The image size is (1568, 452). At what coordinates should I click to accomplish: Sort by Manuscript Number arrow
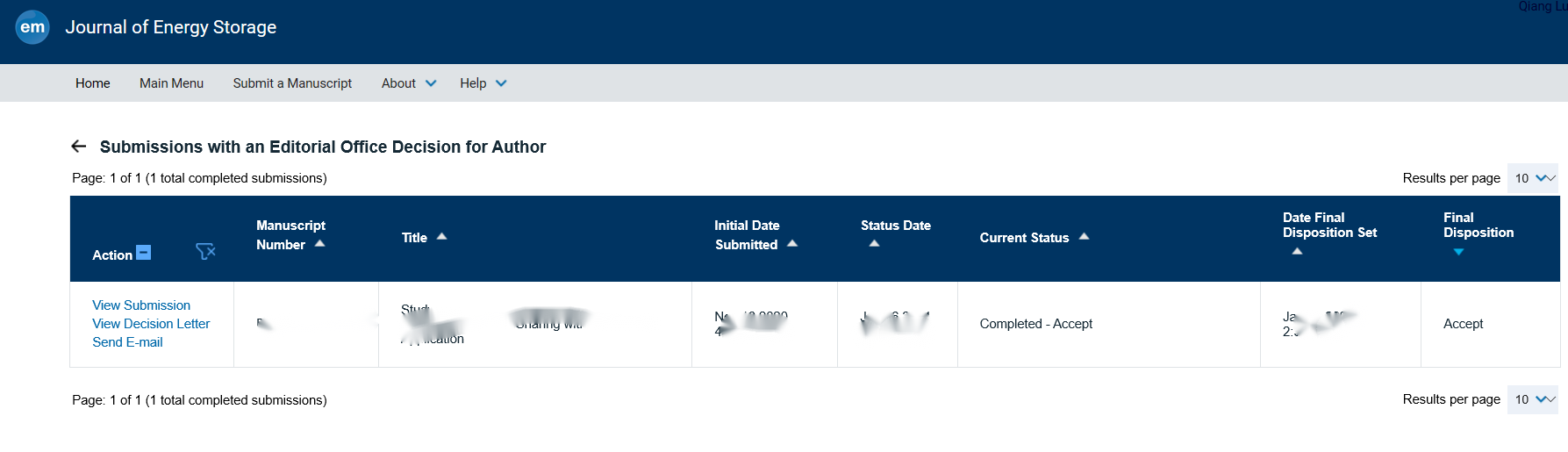click(320, 244)
